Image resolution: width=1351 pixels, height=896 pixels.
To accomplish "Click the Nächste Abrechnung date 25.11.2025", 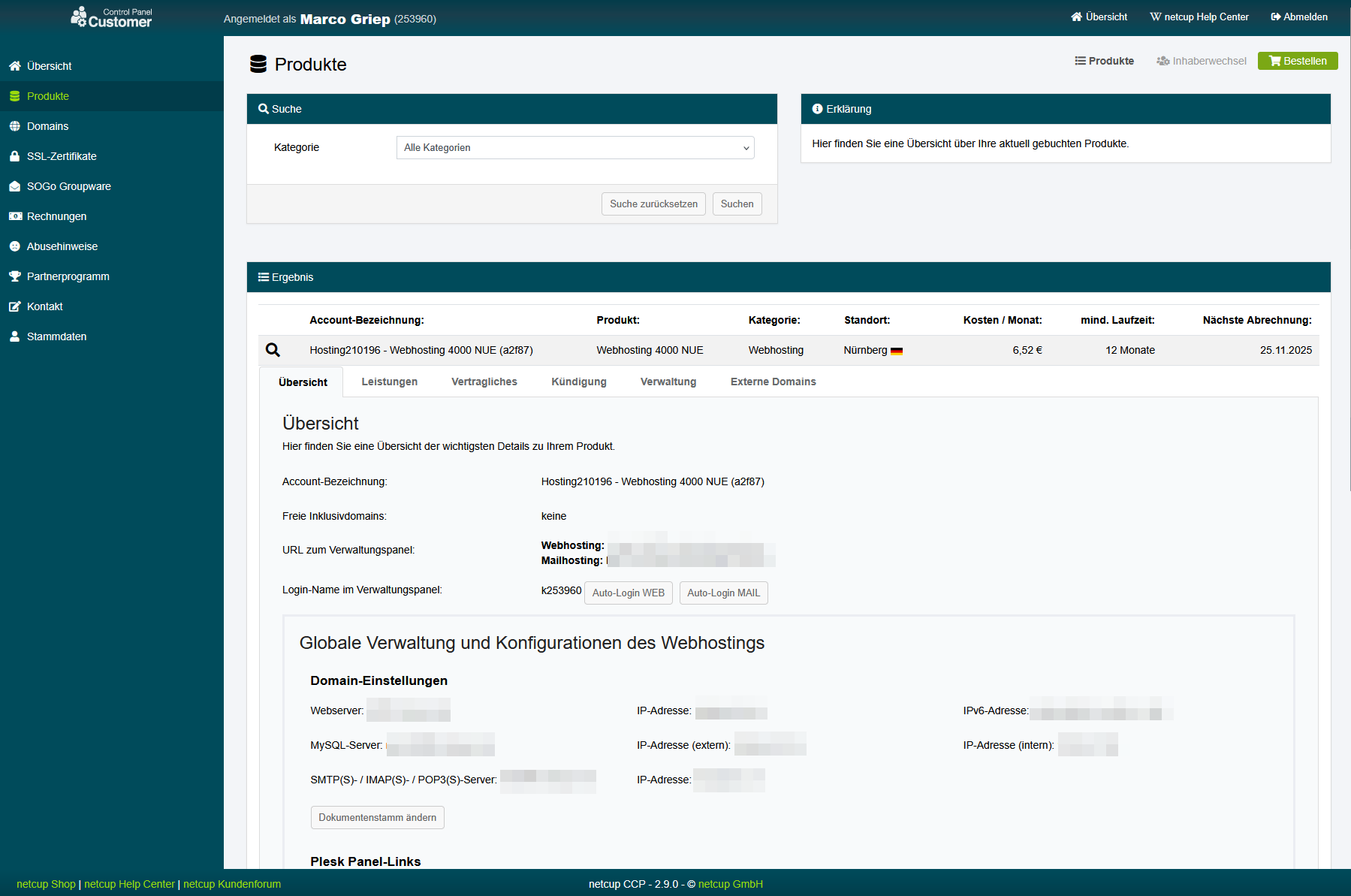I will pyautogui.click(x=1286, y=350).
